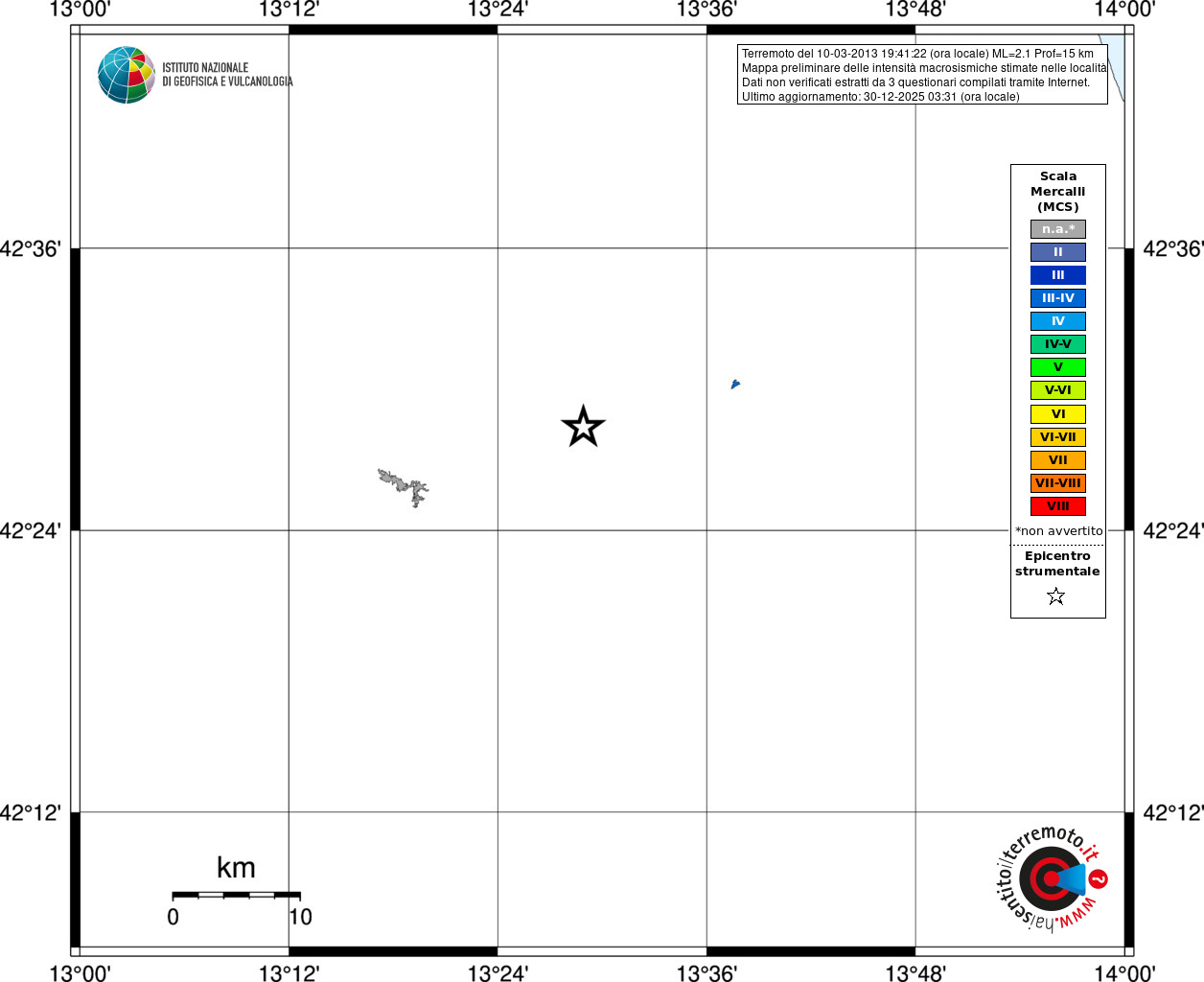Click the n.a.* gray legend swatch
This screenshot has width=1204, height=982.
(1058, 229)
